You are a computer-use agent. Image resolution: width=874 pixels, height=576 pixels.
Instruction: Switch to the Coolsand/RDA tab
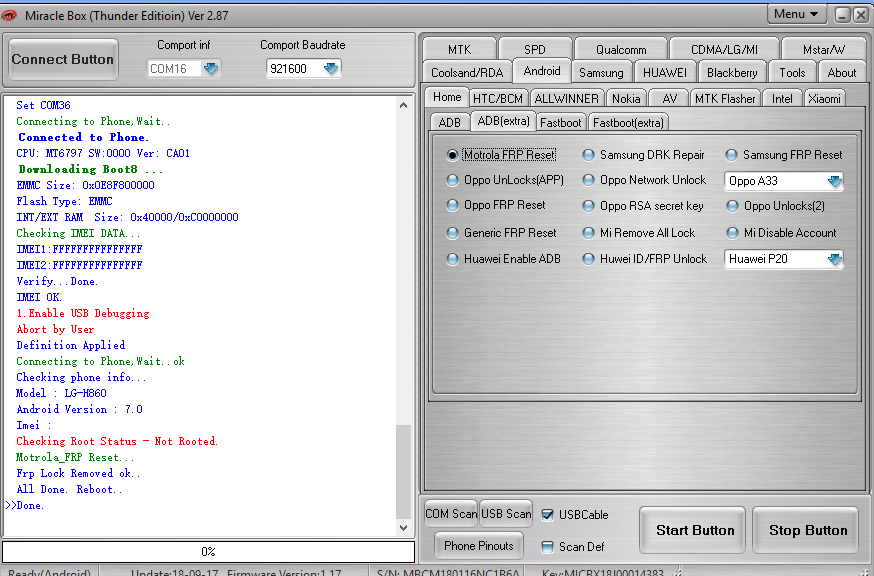pyautogui.click(x=467, y=72)
